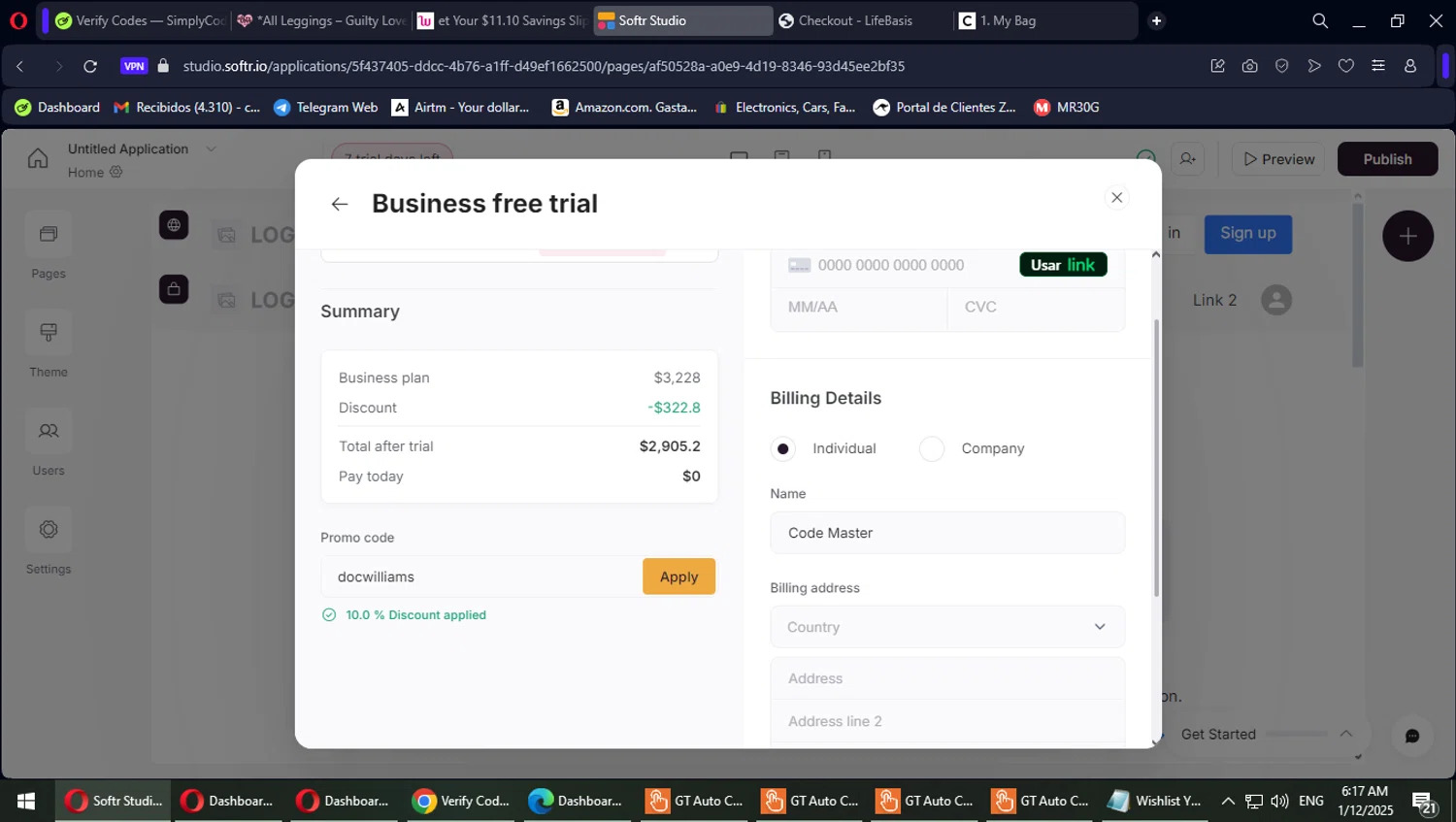Image resolution: width=1456 pixels, height=822 pixels.
Task: Open the Theme sidebar panel
Action: click(49, 345)
